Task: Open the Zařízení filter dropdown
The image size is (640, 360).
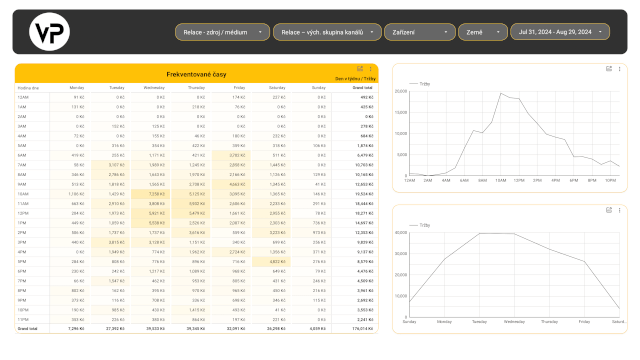Action: pos(420,32)
